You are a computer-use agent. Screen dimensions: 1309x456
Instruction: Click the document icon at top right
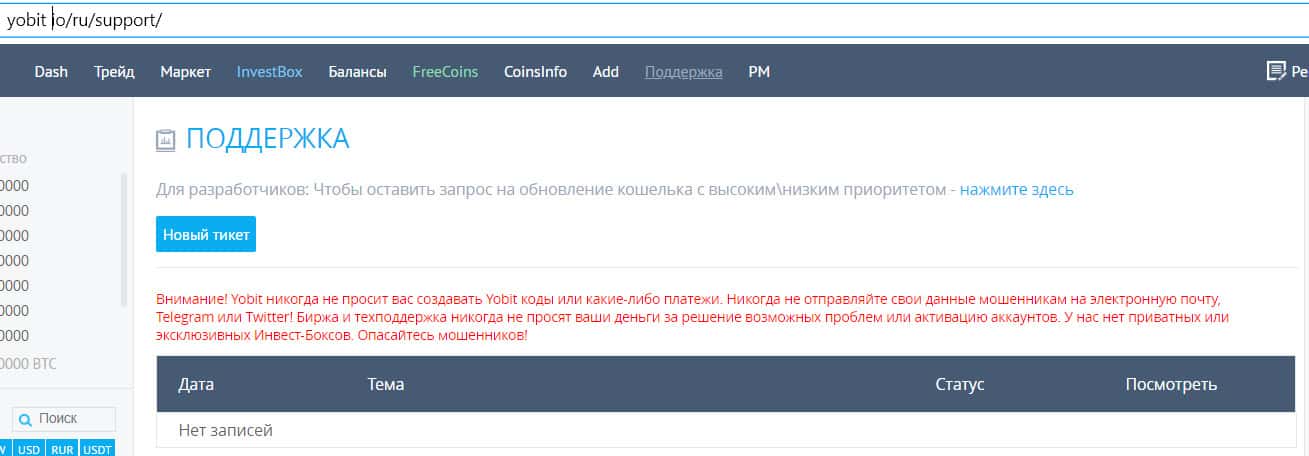(1275, 71)
